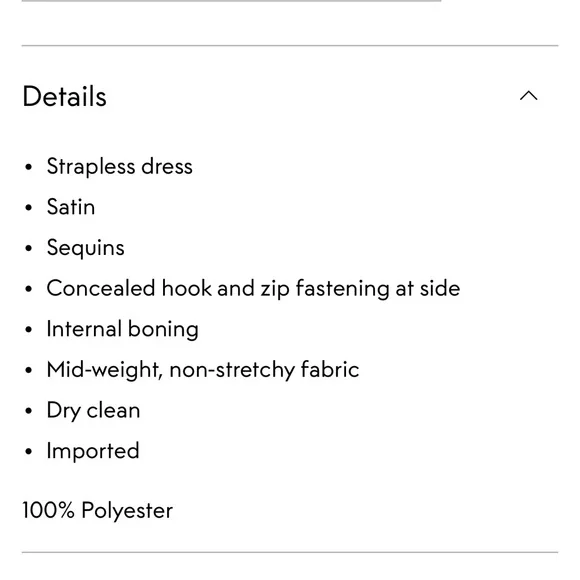580x580 pixels.
Task: Click the 100% Polyester composition text
Action: 98,510
